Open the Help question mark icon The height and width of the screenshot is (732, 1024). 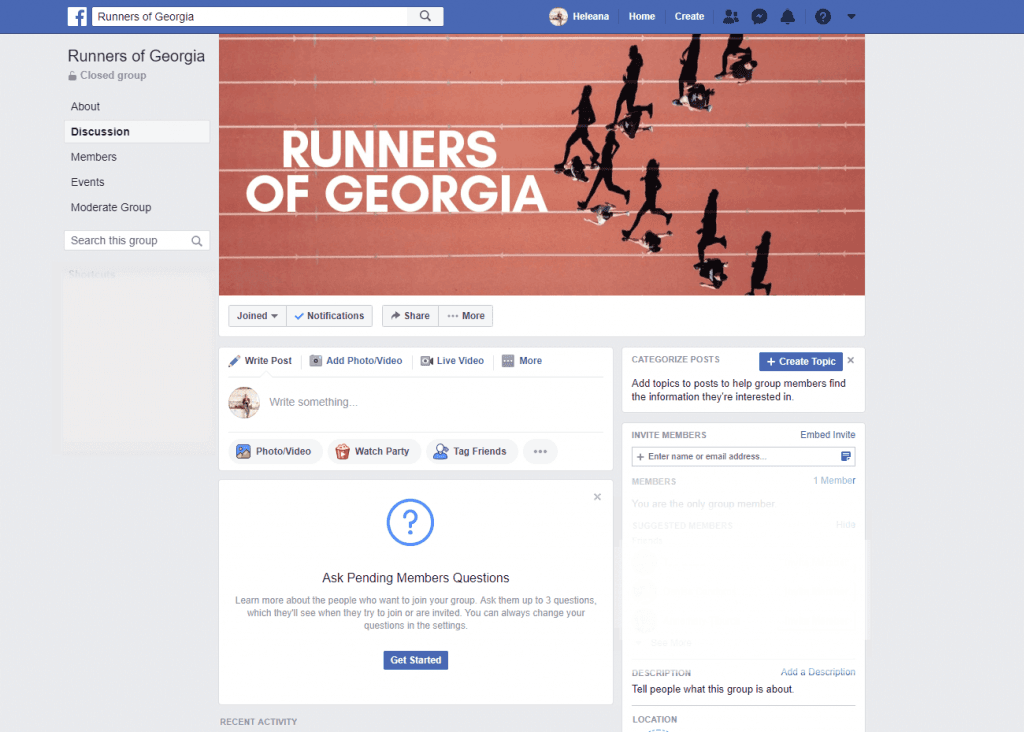click(x=822, y=16)
